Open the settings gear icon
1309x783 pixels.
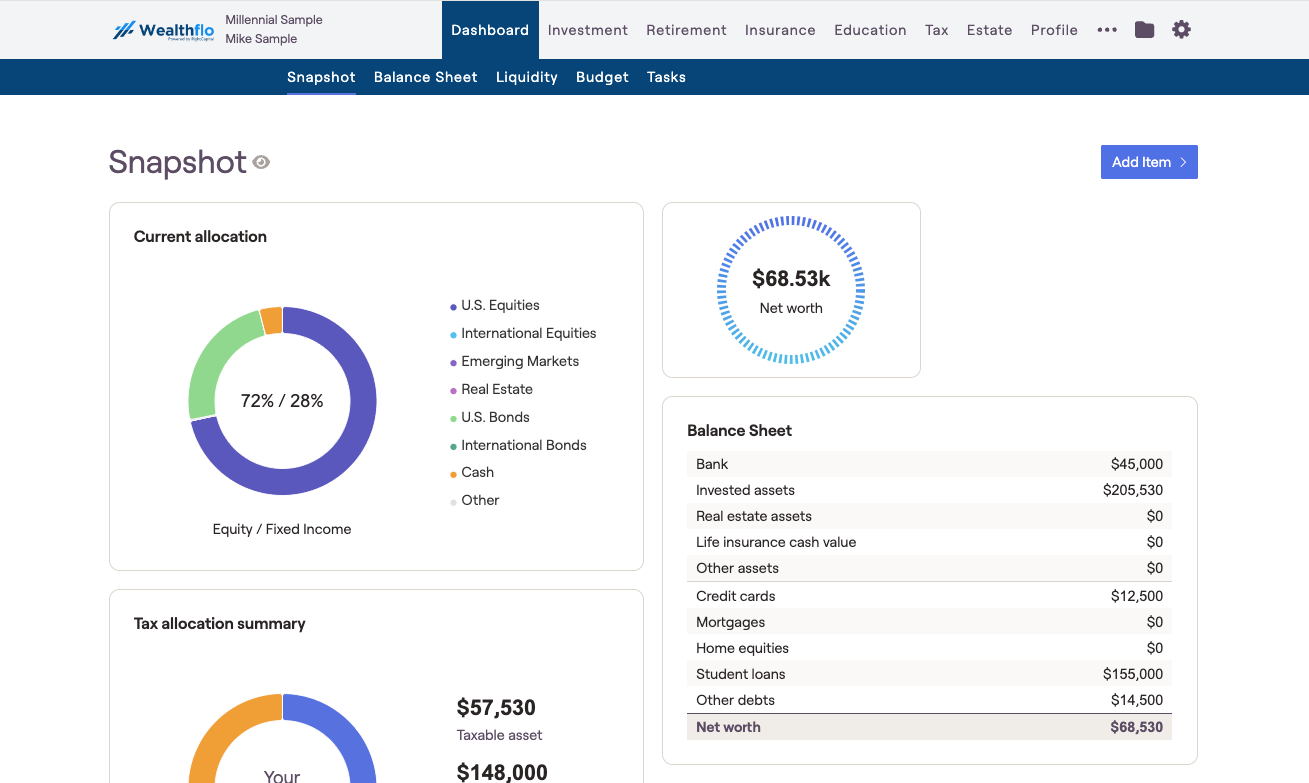pyautogui.click(x=1181, y=30)
